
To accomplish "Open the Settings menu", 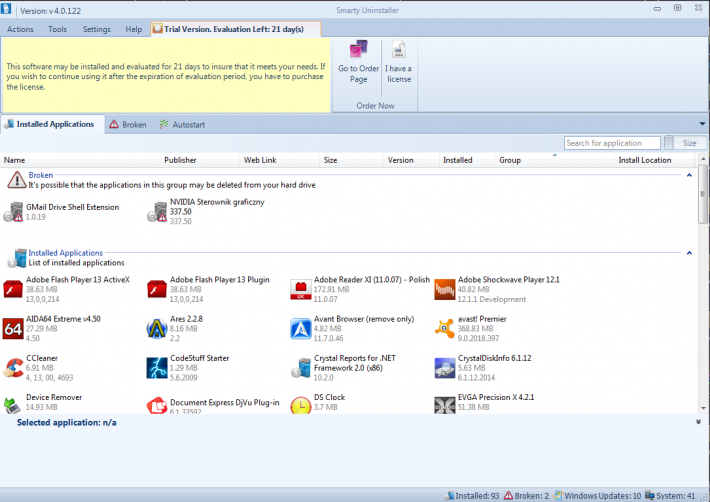I will tap(96, 29).
